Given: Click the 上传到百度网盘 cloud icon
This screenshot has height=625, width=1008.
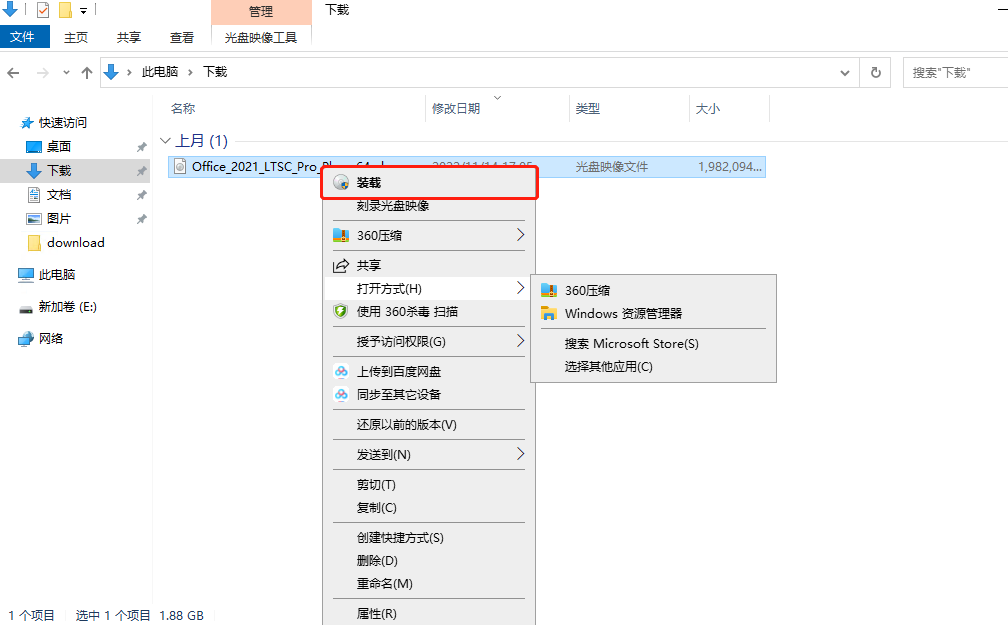Looking at the screenshot, I should coord(341,370).
